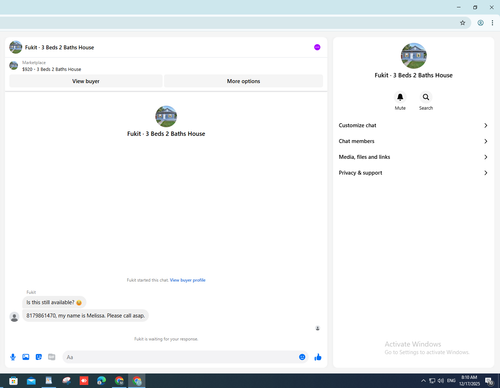Expand Chat members section
Screen dimensions: 500x388
pyautogui.click(x=413, y=141)
